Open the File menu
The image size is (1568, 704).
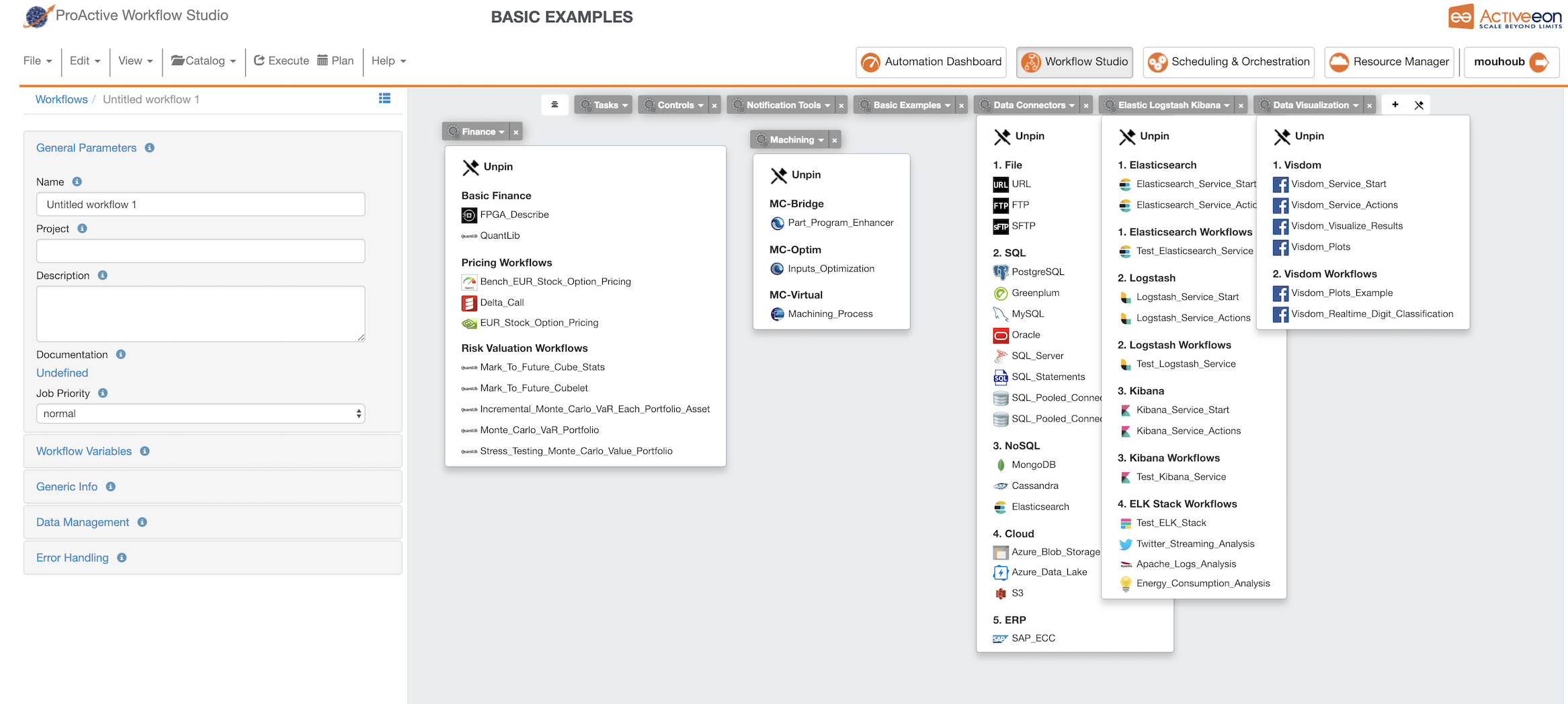(38, 61)
